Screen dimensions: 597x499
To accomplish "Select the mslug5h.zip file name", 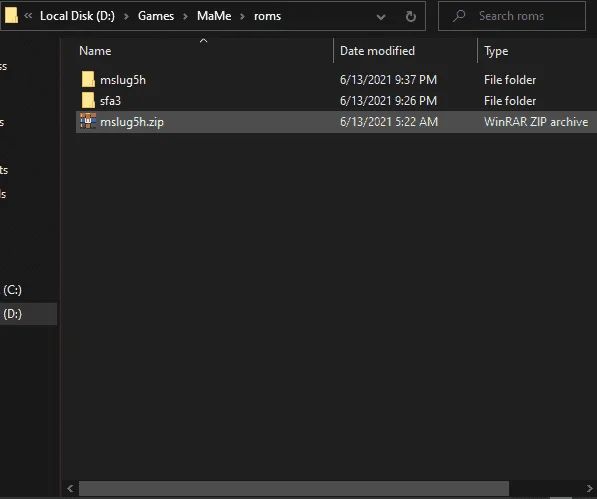I will [x=132, y=122].
